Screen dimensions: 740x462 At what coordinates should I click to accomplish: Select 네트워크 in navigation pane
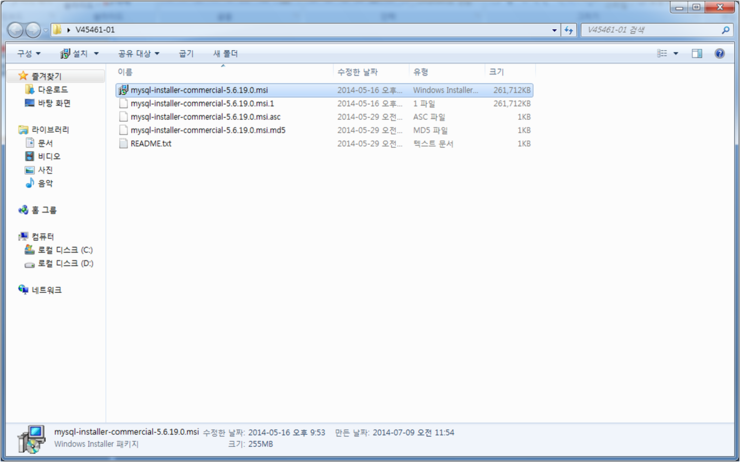coord(46,290)
